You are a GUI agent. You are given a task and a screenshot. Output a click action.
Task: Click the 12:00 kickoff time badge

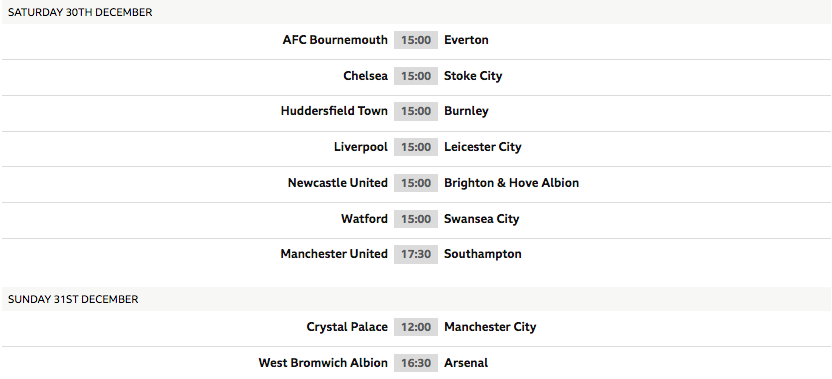pos(416,327)
